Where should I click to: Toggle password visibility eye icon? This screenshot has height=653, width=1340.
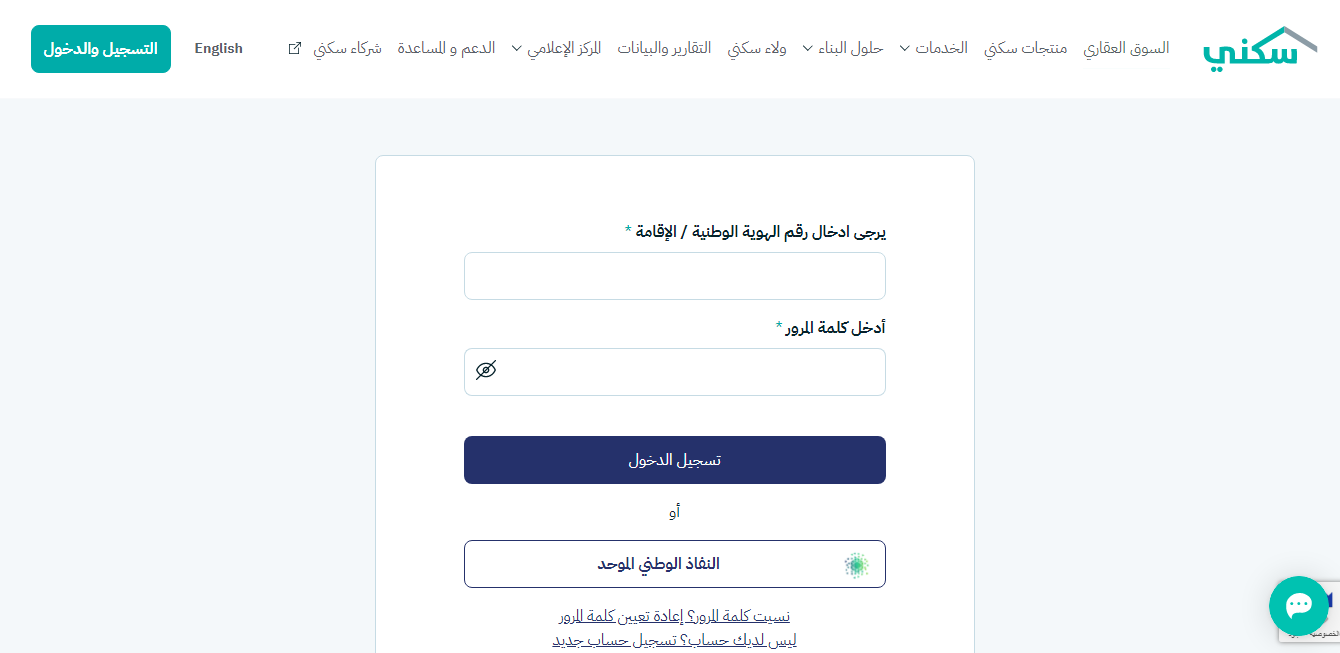click(486, 371)
